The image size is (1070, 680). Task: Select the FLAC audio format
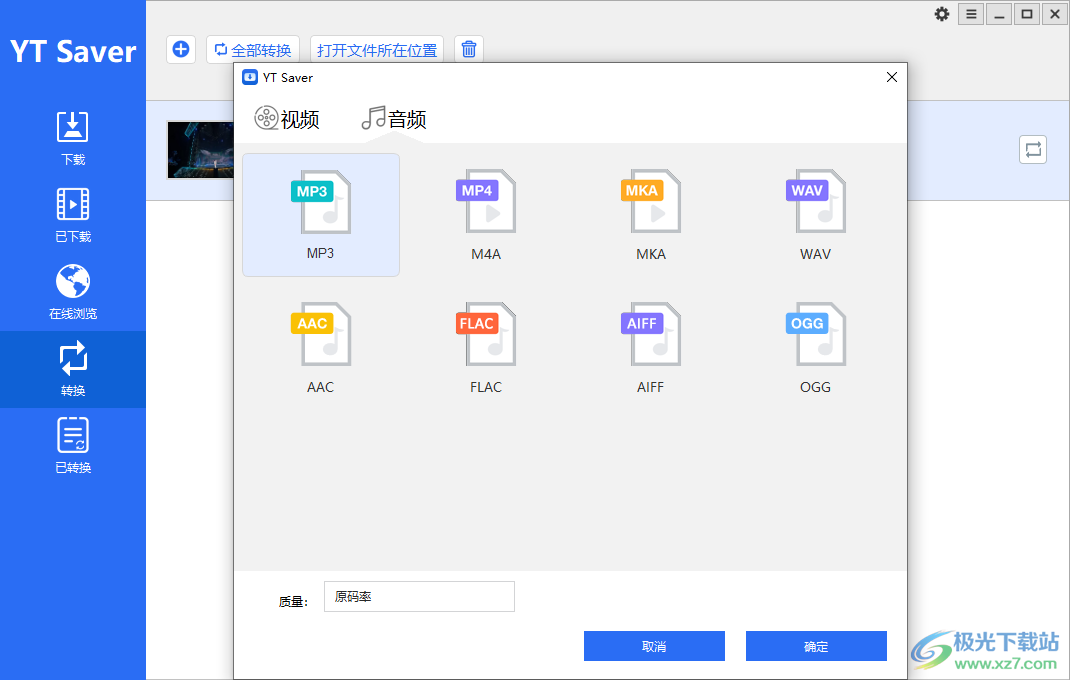[x=486, y=348]
